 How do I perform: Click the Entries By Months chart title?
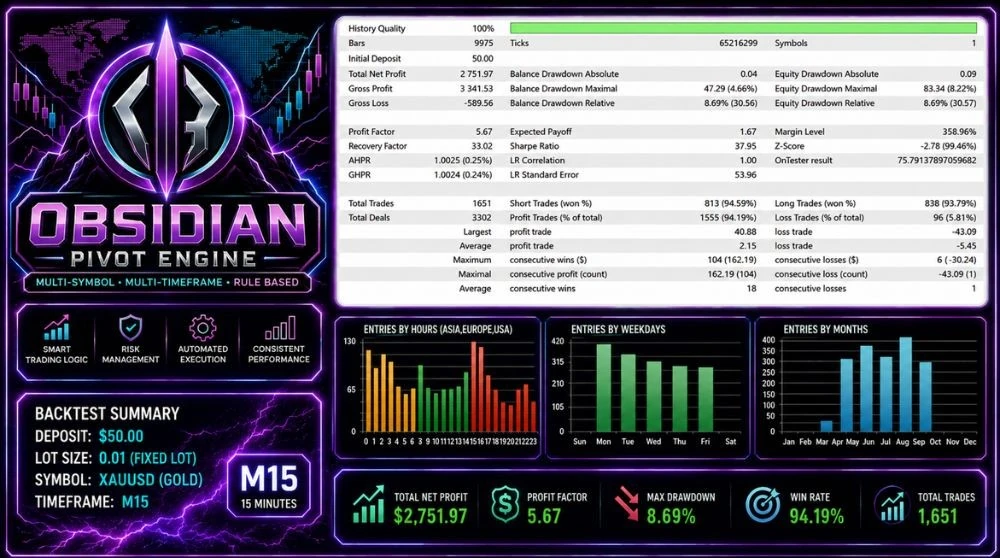click(825, 329)
